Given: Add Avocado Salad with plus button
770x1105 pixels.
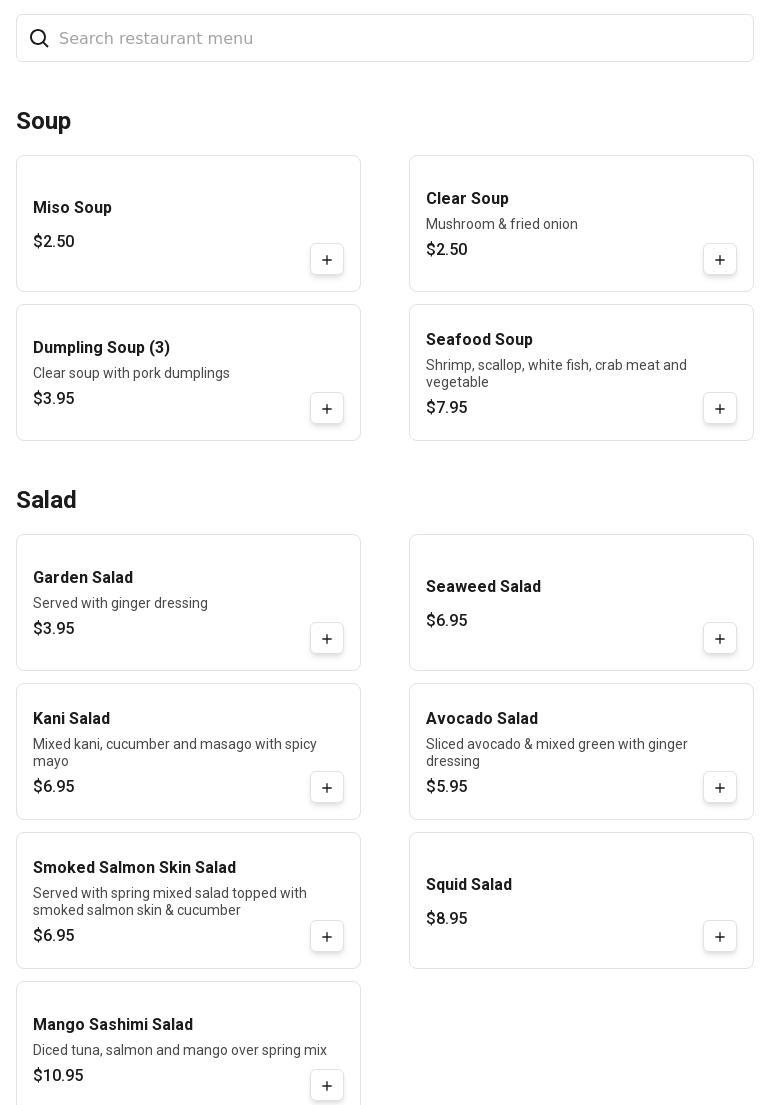Looking at the screenshot, I should click(720, 788).
